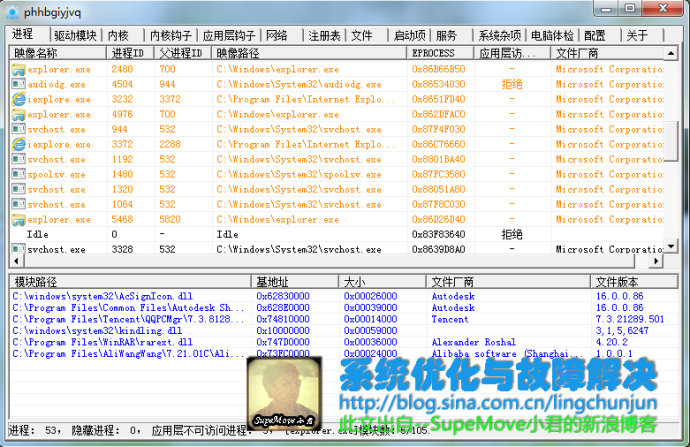Click the 拒绝 cell in the audiodg.exe row
The height and width of the screenshot is (447, 690).
(x=512, y=84)
